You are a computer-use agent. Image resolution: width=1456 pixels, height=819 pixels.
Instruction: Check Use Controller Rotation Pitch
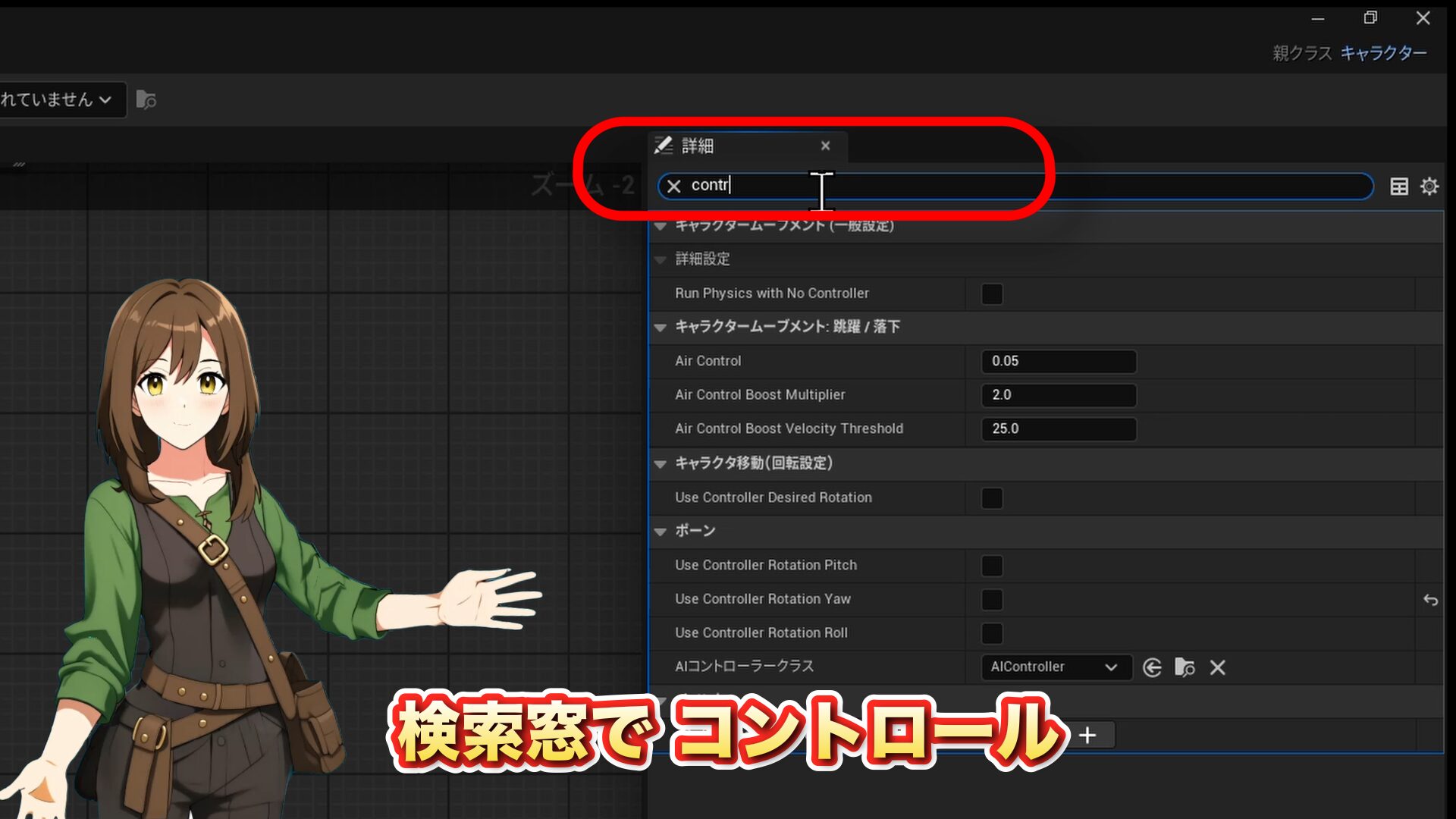coord(992,566)
